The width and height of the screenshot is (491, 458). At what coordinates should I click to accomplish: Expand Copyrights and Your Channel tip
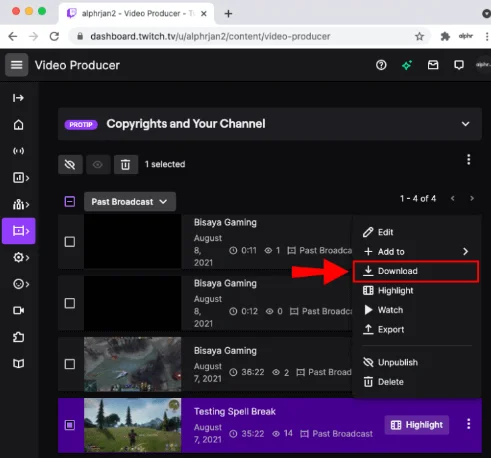coord(465,124)
